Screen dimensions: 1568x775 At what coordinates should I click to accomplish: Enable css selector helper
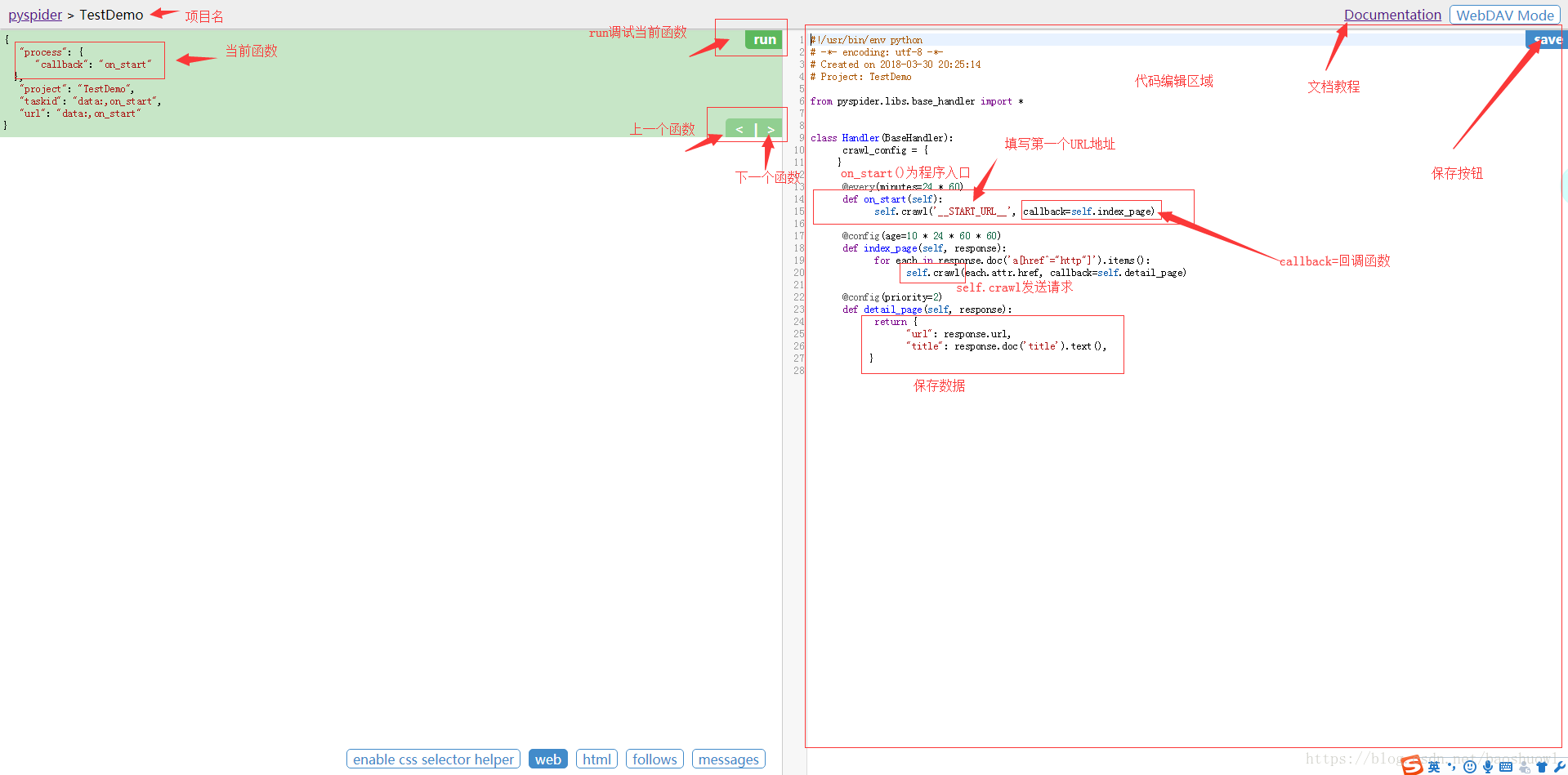[x=433, y=759]
